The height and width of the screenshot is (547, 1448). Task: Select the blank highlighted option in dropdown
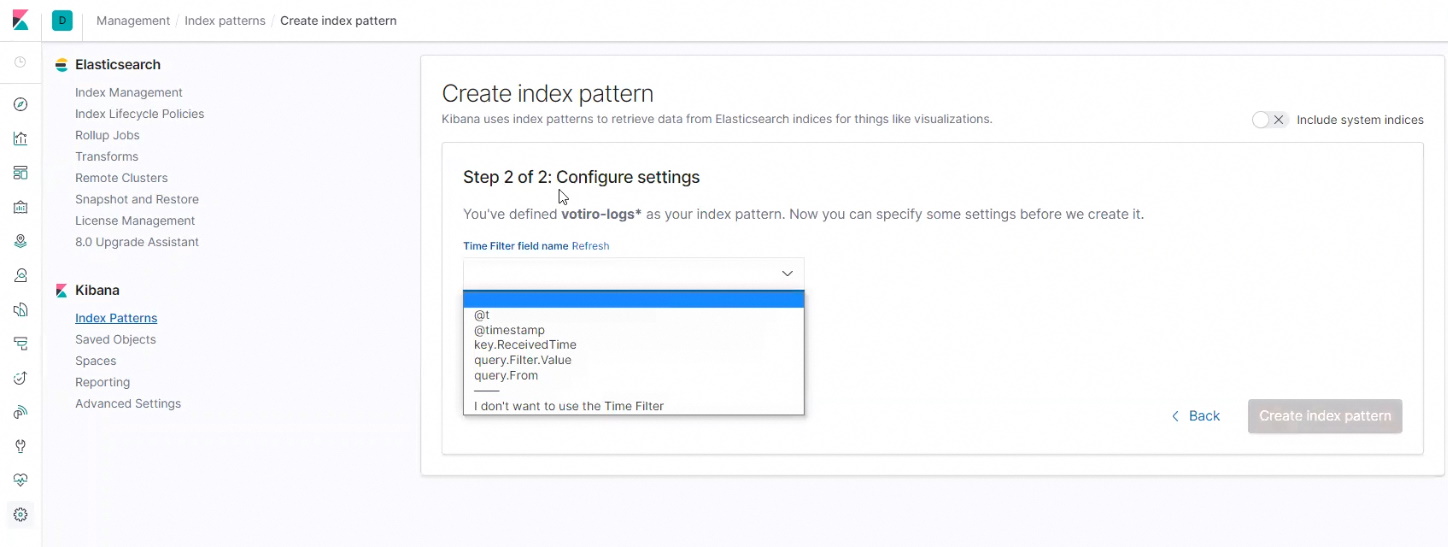(x=633, y=299)
